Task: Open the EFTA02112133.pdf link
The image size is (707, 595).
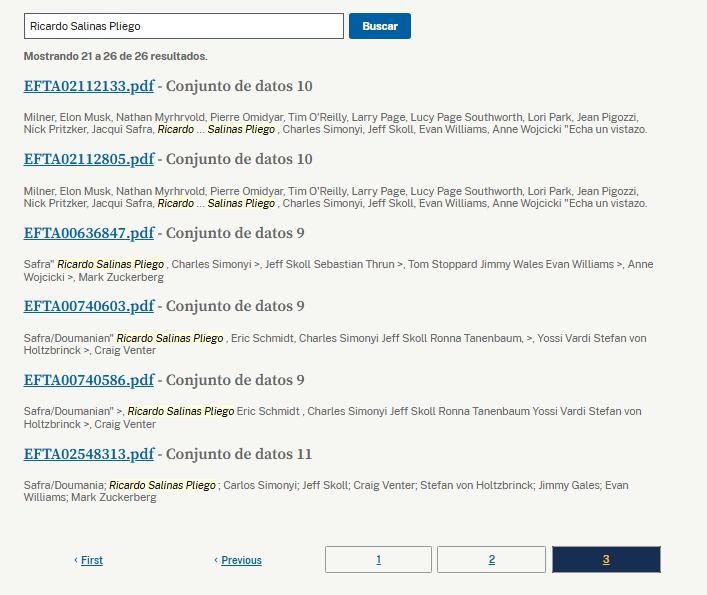Action: coord(89,86)
